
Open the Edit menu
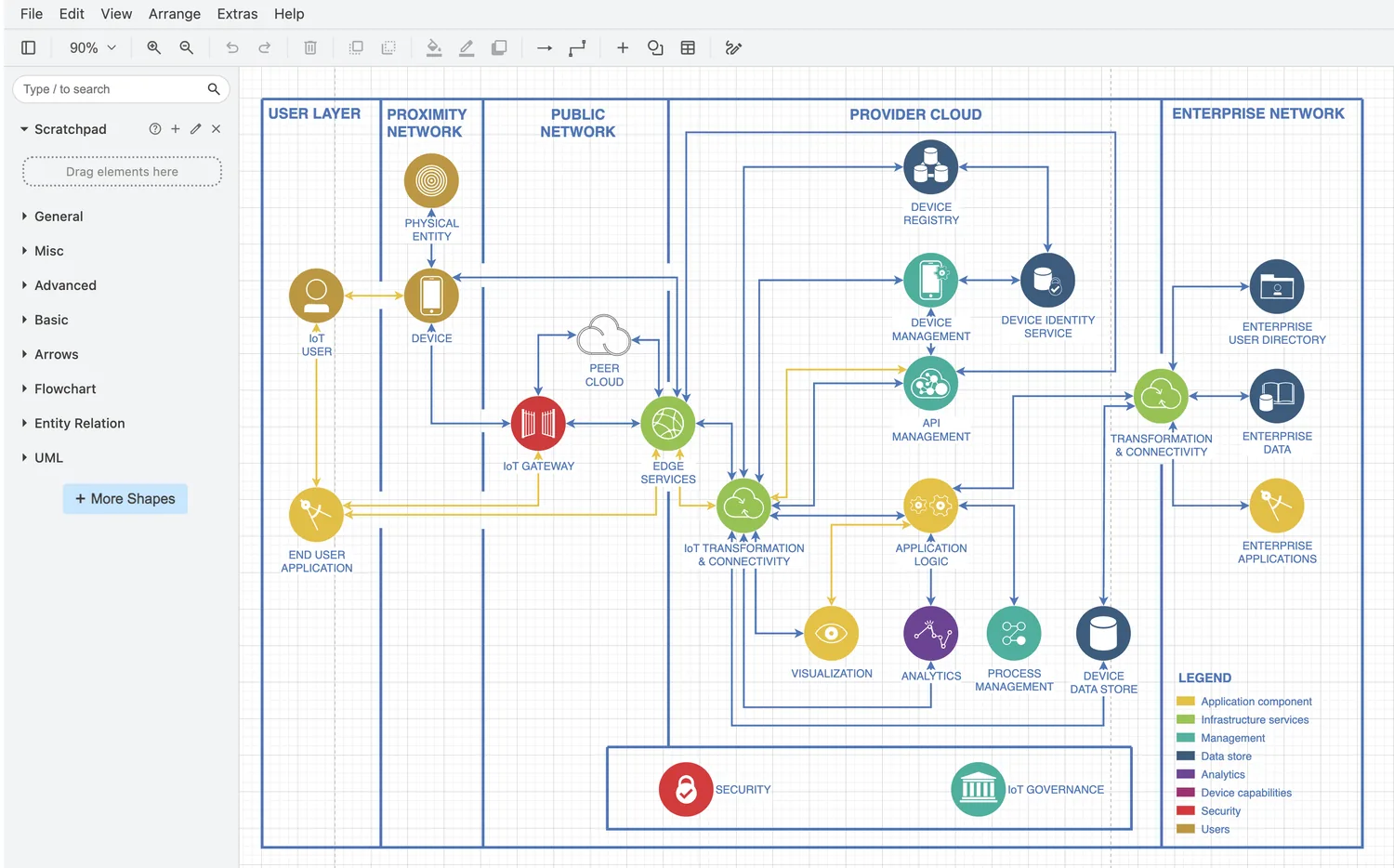tap(72, 14)
